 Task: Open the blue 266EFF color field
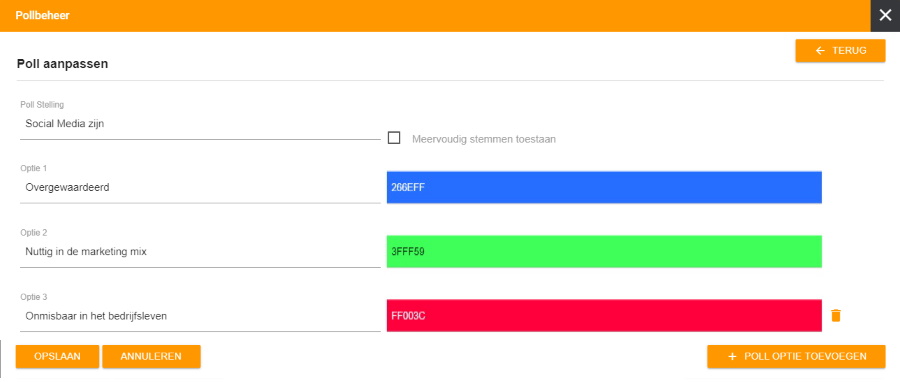pyautogui.click(x=604, y=187)
